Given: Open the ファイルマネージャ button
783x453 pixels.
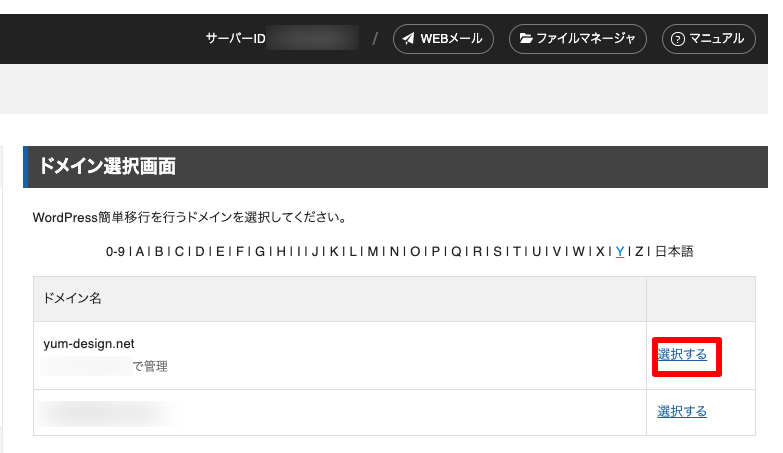Looking at the screenshot, I should click(x=578, y=39).
